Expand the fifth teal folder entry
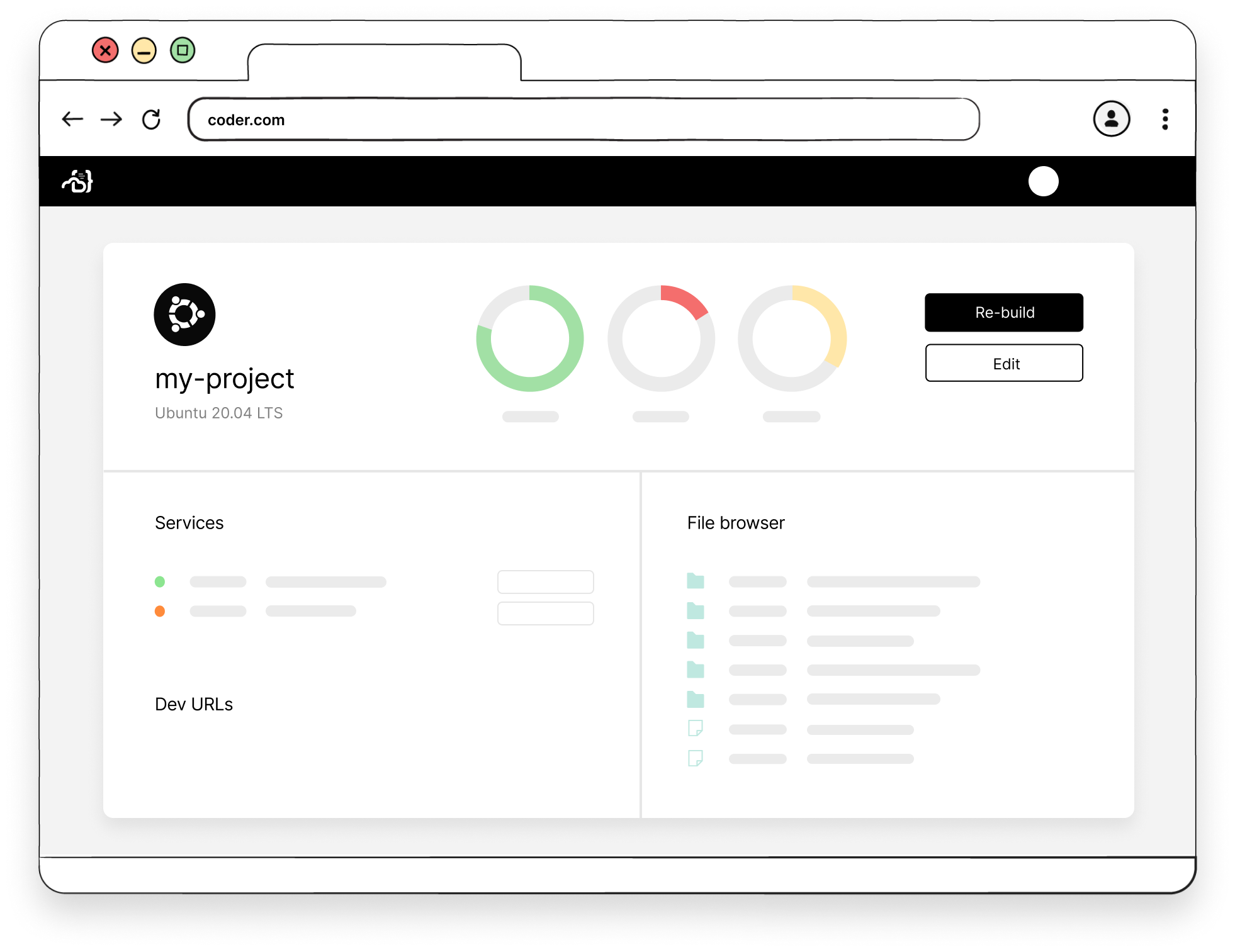This screenshot has height=952, width=1235. tap(695, 699)
